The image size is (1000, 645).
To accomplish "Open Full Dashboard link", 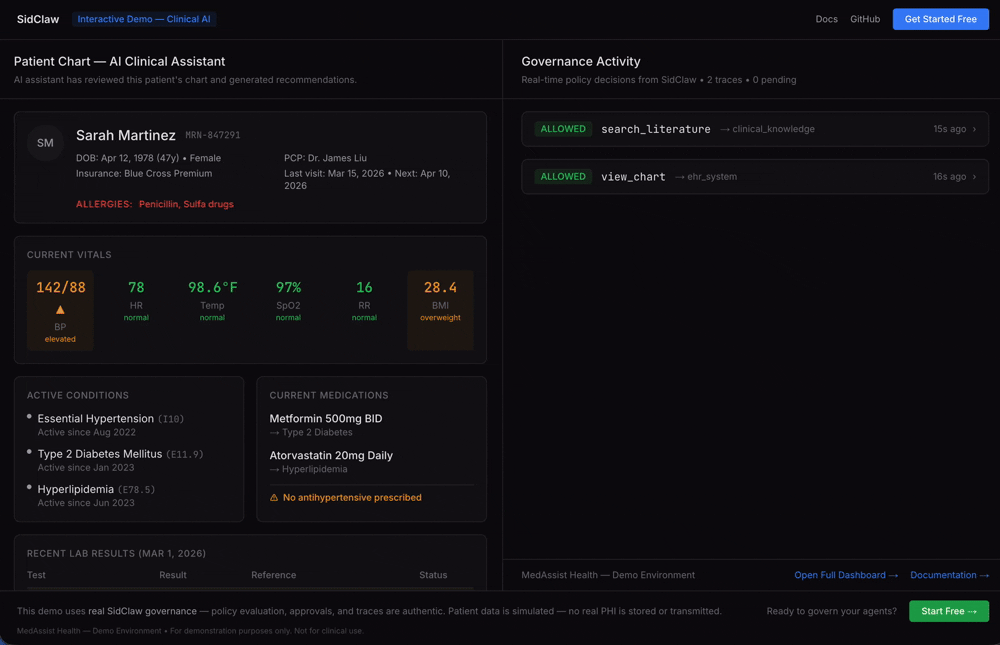I will [846, 575].
